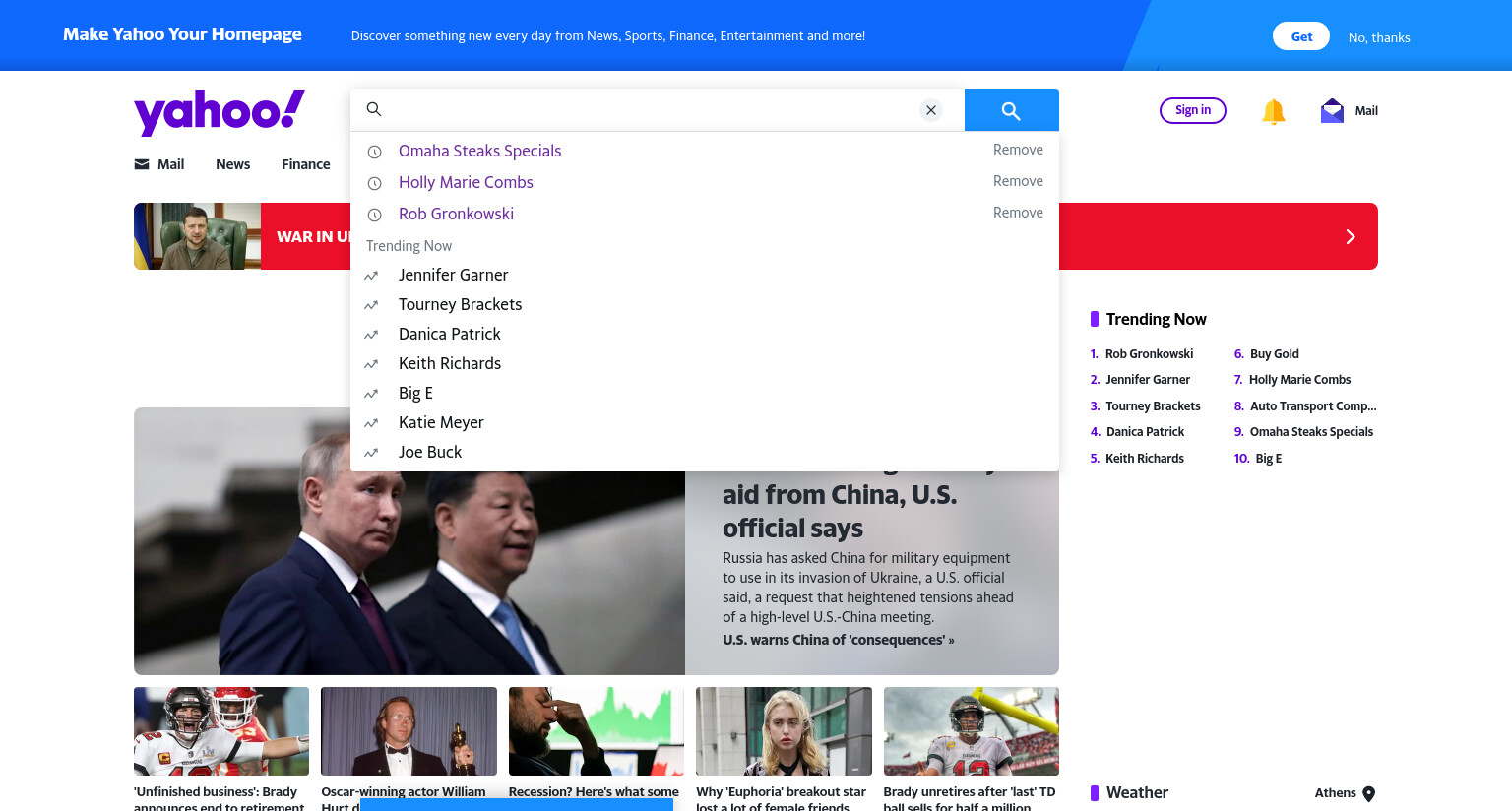Image resolution: width=1512 pixels, height=811 pixels.
Task: Click the Get button in homepage banner
Action: click(1301, 36)
